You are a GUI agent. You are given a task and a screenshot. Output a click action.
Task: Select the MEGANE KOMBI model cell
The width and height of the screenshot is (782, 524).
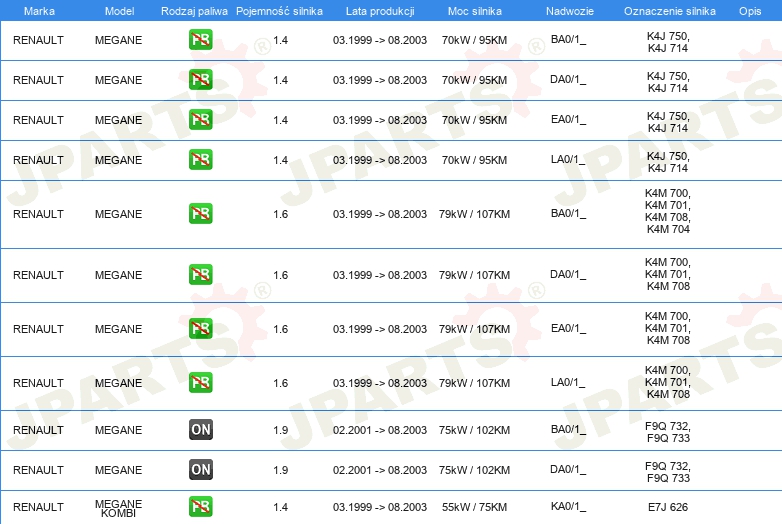tap(119, 508)
